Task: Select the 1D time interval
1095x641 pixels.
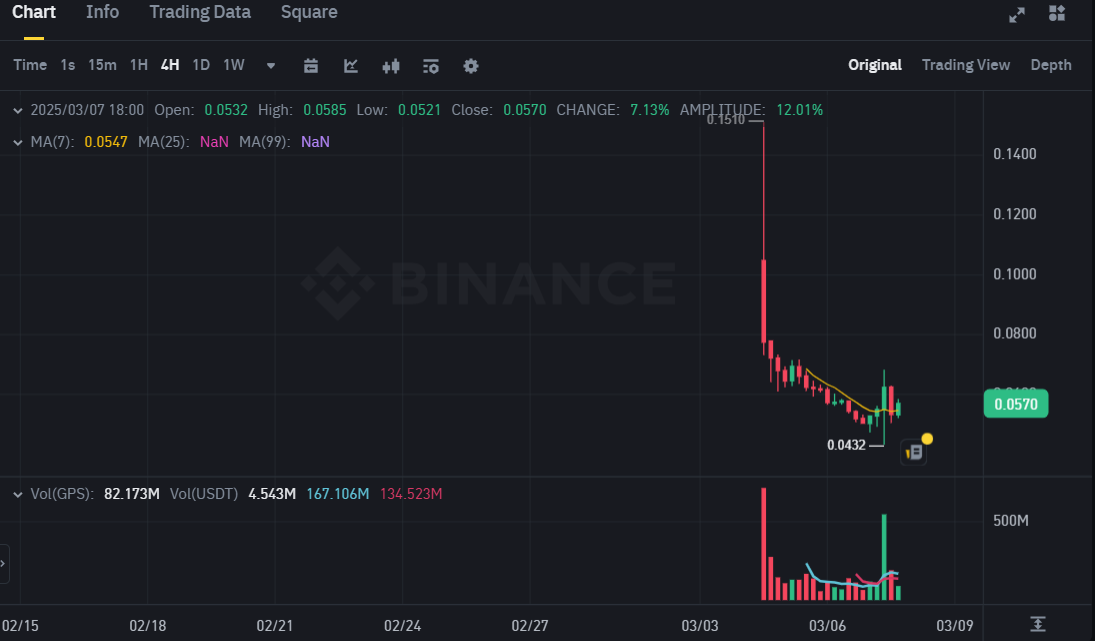Action: pyautogui.click(x=201, y=65)
